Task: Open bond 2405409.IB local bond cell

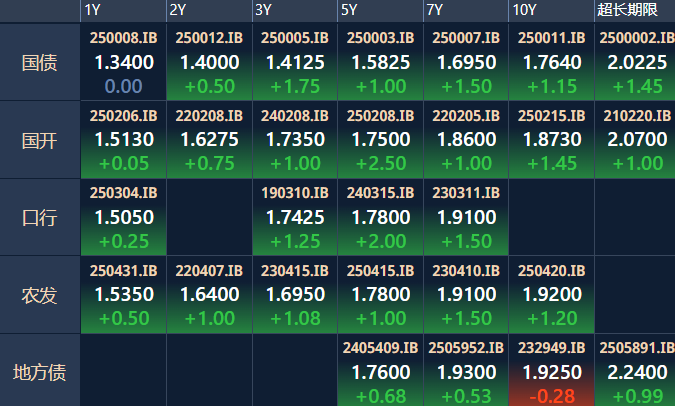Action: pos(380,372)
